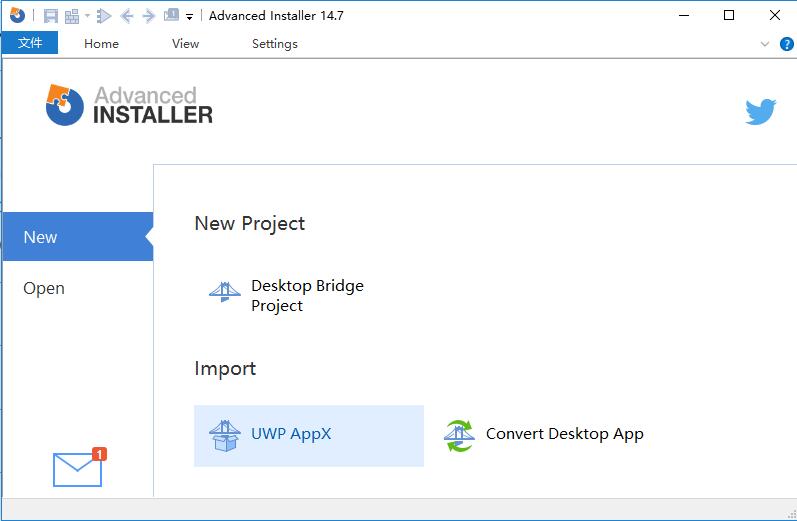Viewport: 797px width, 521px height.
Task: Open the Customize Quick Access Toolbar dropdown
Action: (x=189, y=17)
